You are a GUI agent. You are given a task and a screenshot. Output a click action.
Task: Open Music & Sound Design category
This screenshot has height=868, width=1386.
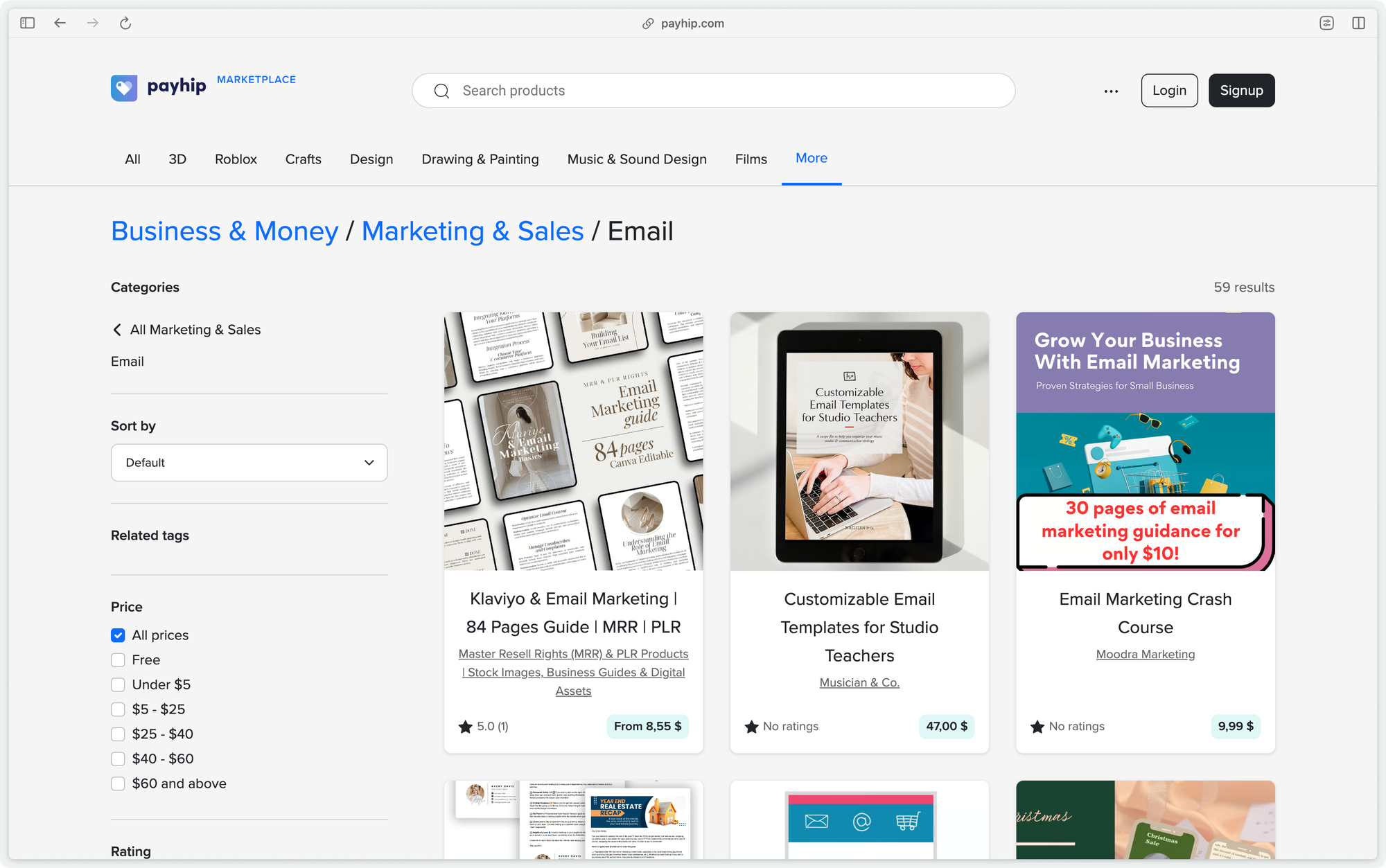(637, 159)
